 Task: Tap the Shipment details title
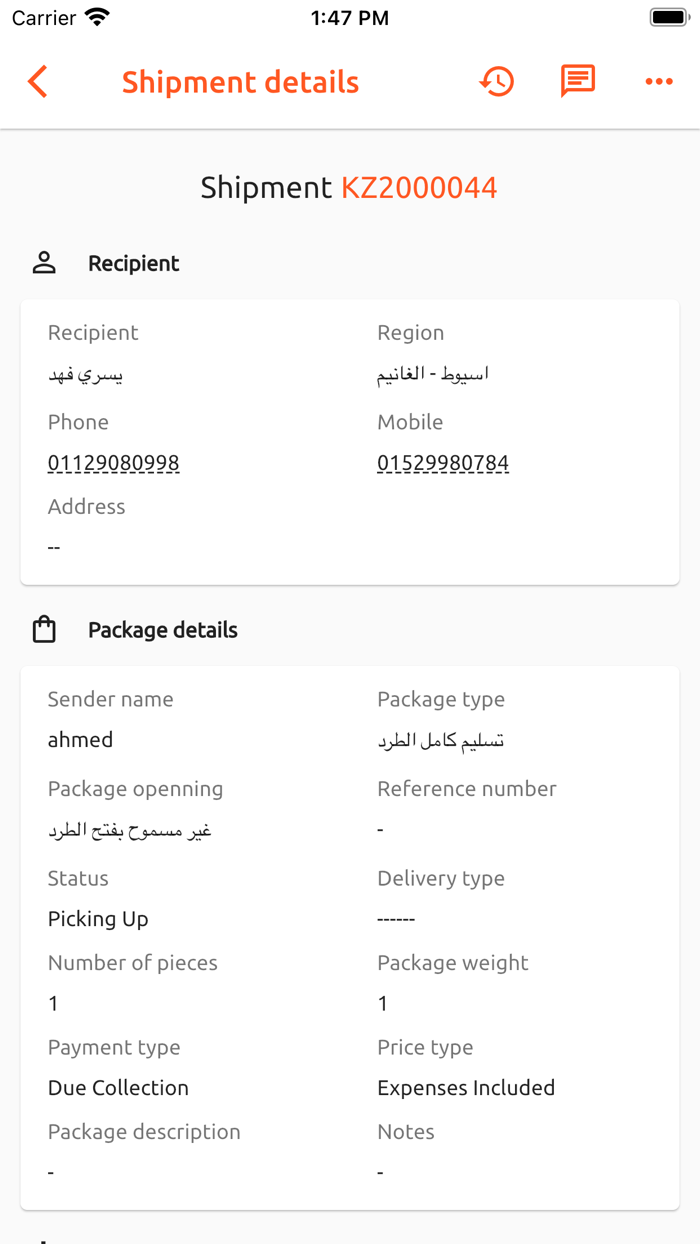240,82
